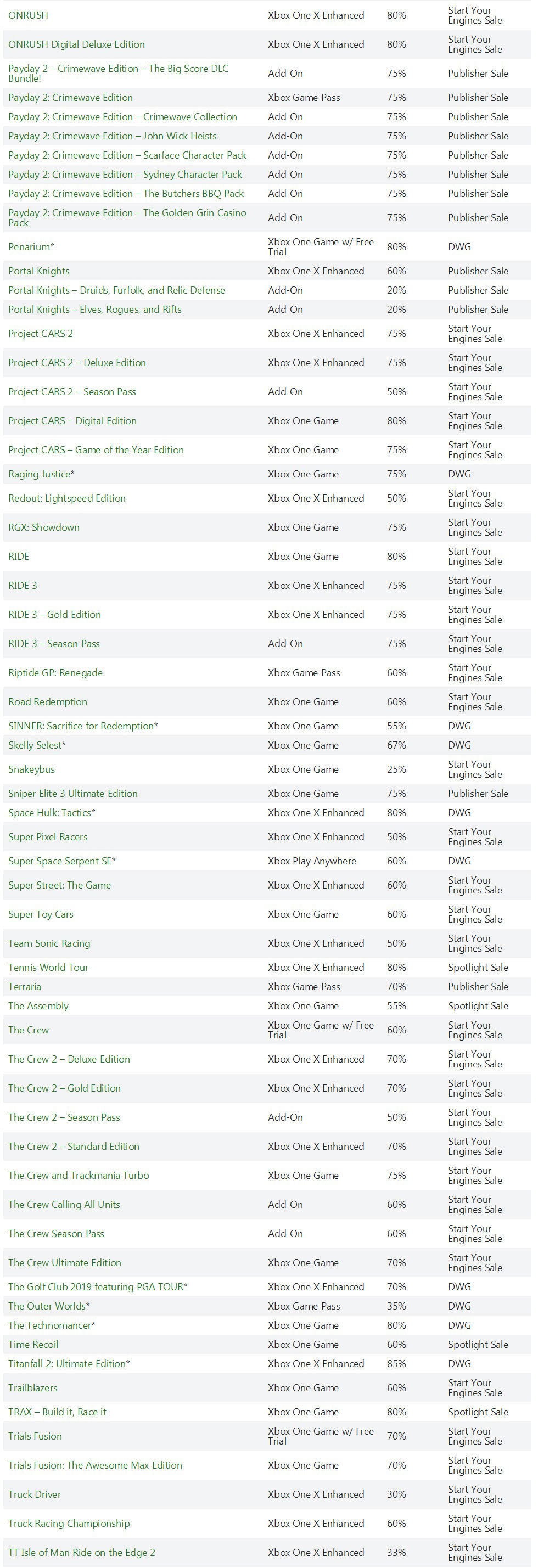Screen dimensions: 538x1568
Task: Click the Super Toy Cars link
Action: 41,915
